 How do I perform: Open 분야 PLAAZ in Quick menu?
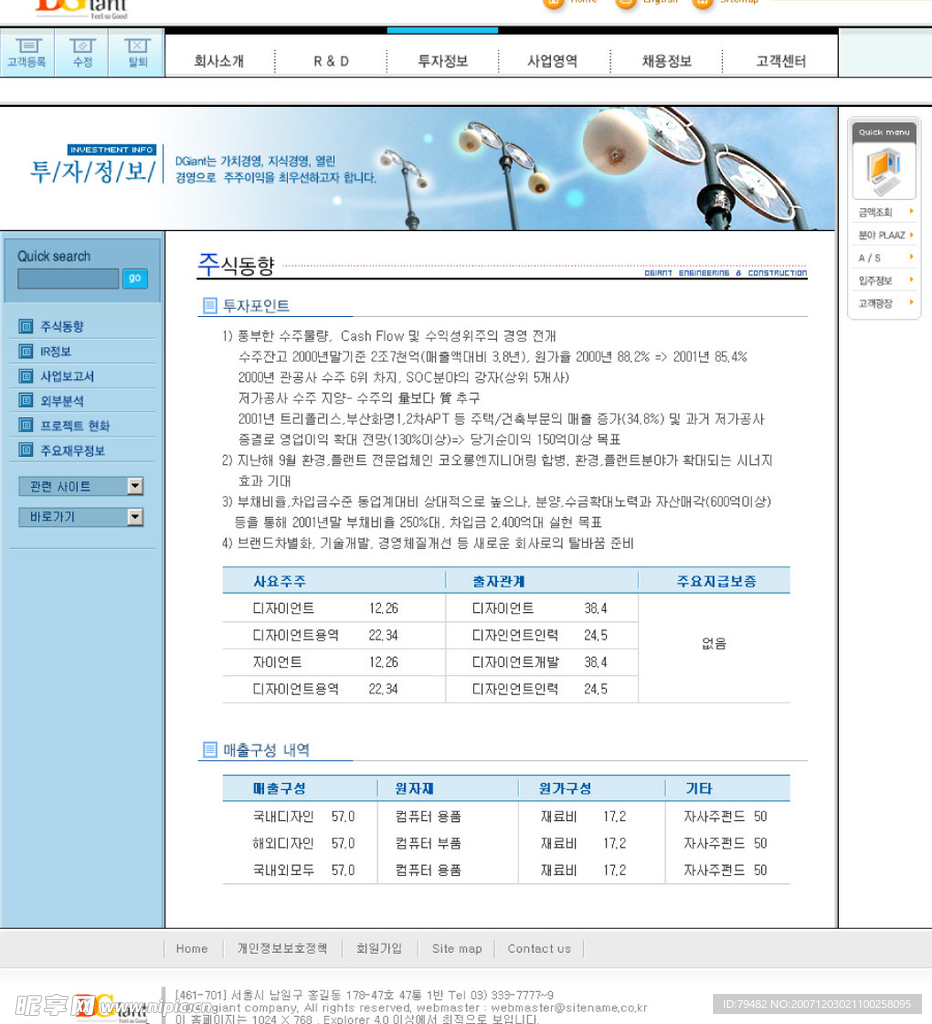click(882, 235)
